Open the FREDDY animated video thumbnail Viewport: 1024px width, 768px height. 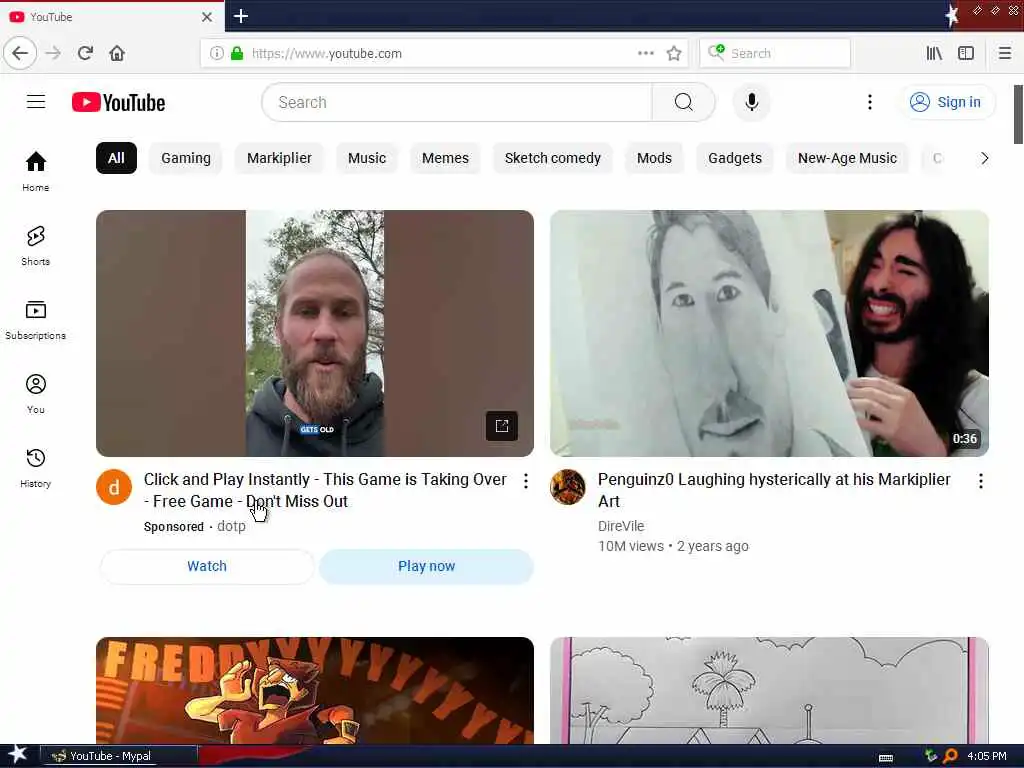click(315, 690)
